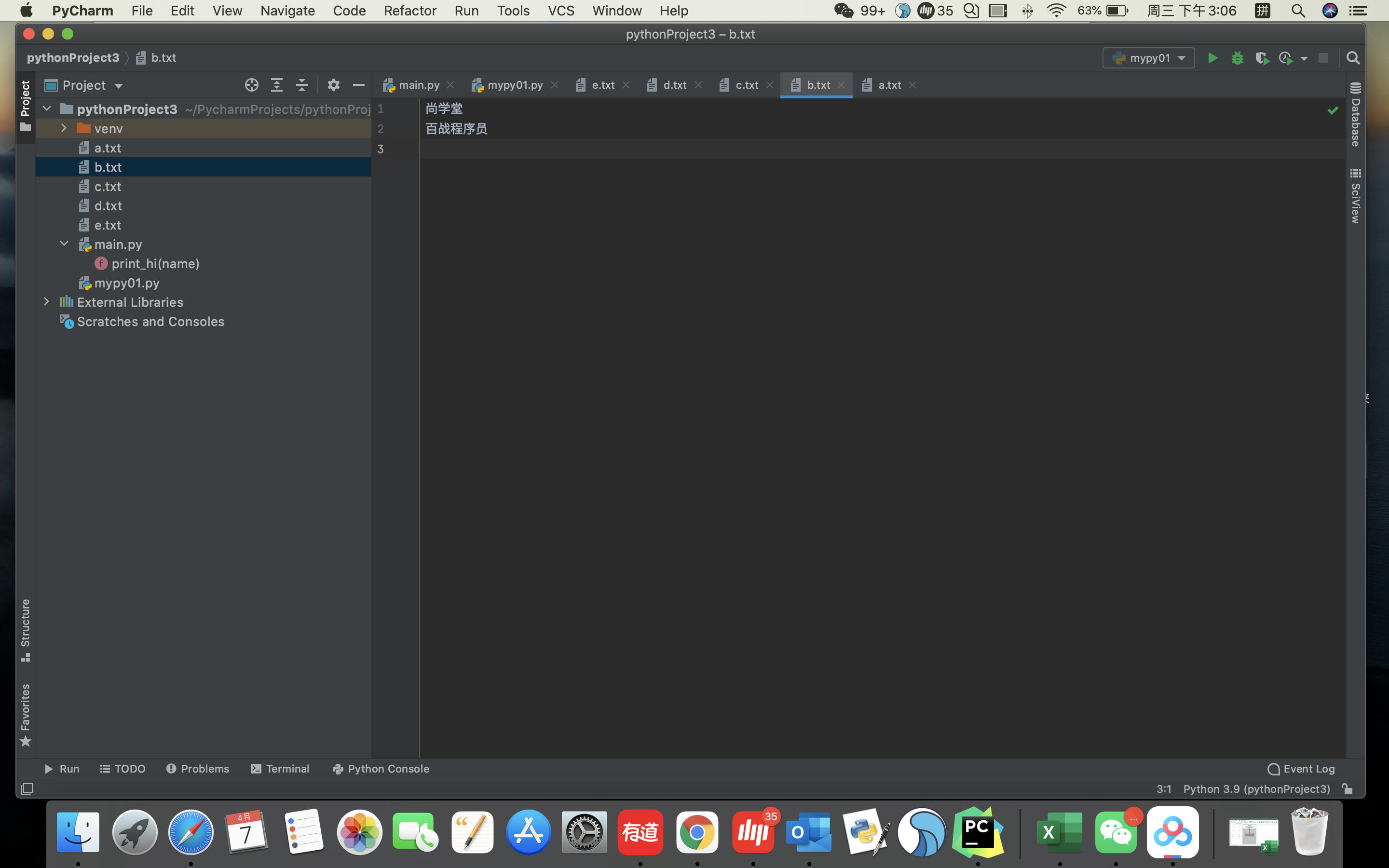The width and height of the screenshot is (1389, 868).
Task: Toggle the Database side panel
Action: pos(1356,115)
